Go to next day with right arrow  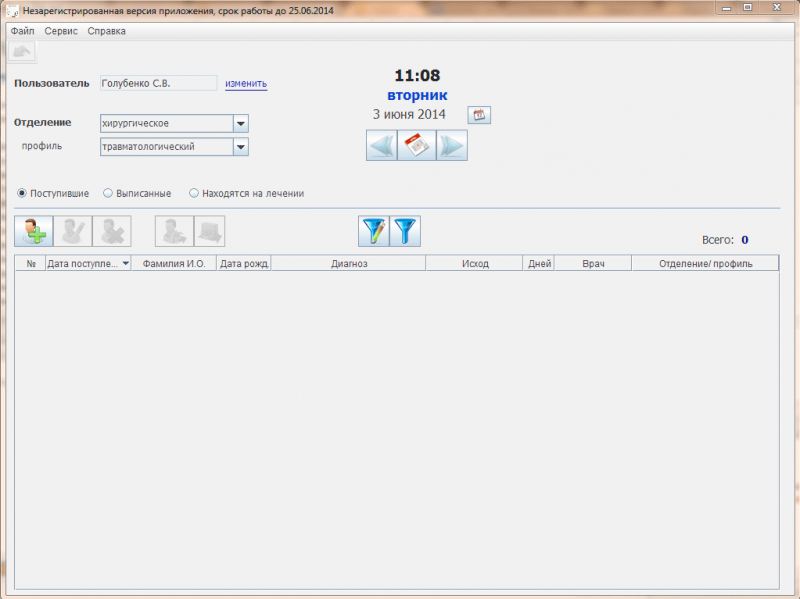point(452,146)
